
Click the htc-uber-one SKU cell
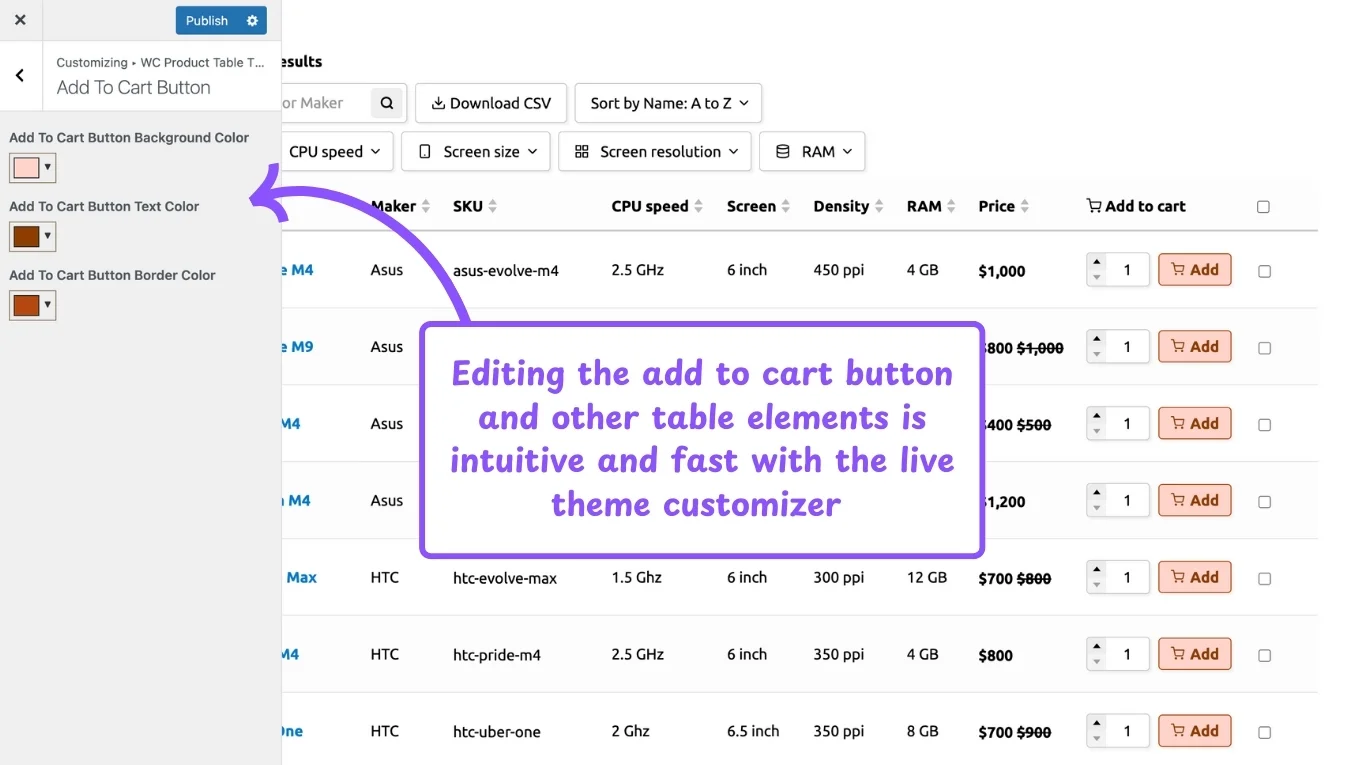coord(496,732)
